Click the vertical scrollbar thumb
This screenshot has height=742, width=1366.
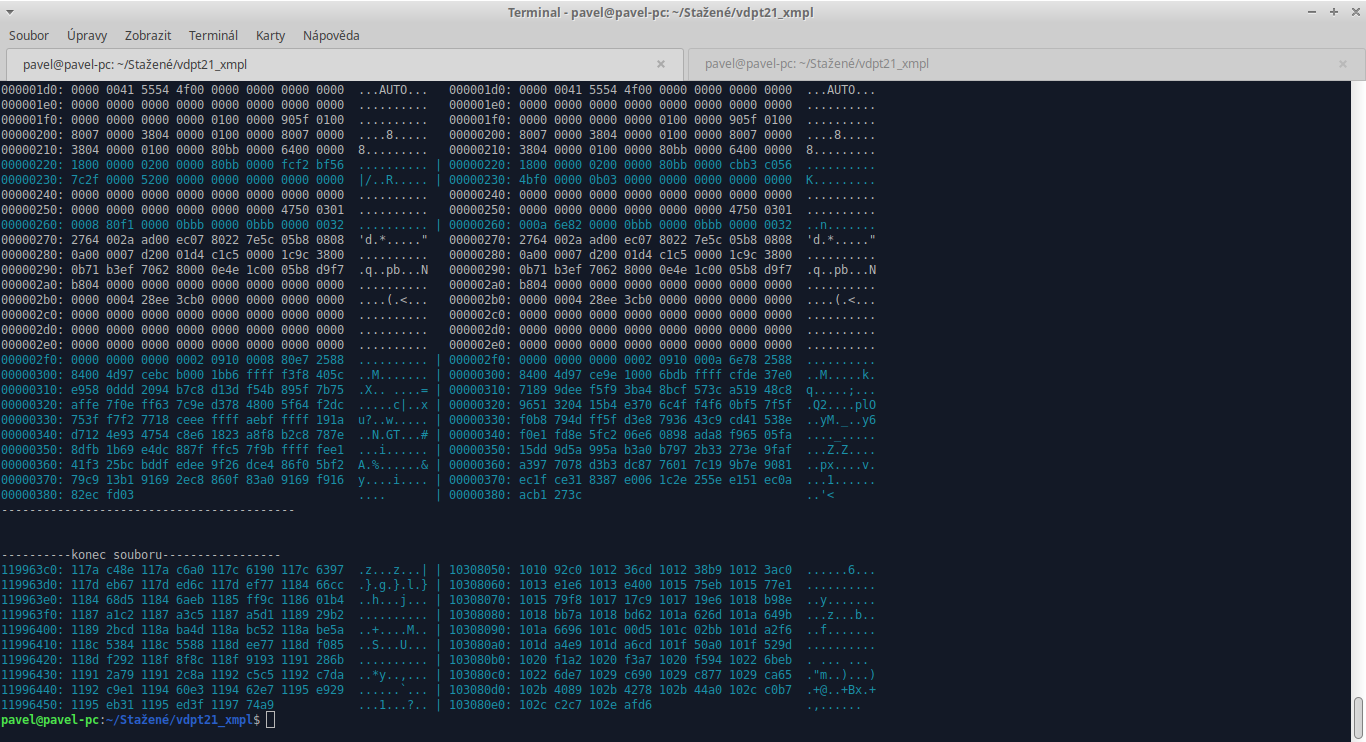click(x=1358, y=716)
